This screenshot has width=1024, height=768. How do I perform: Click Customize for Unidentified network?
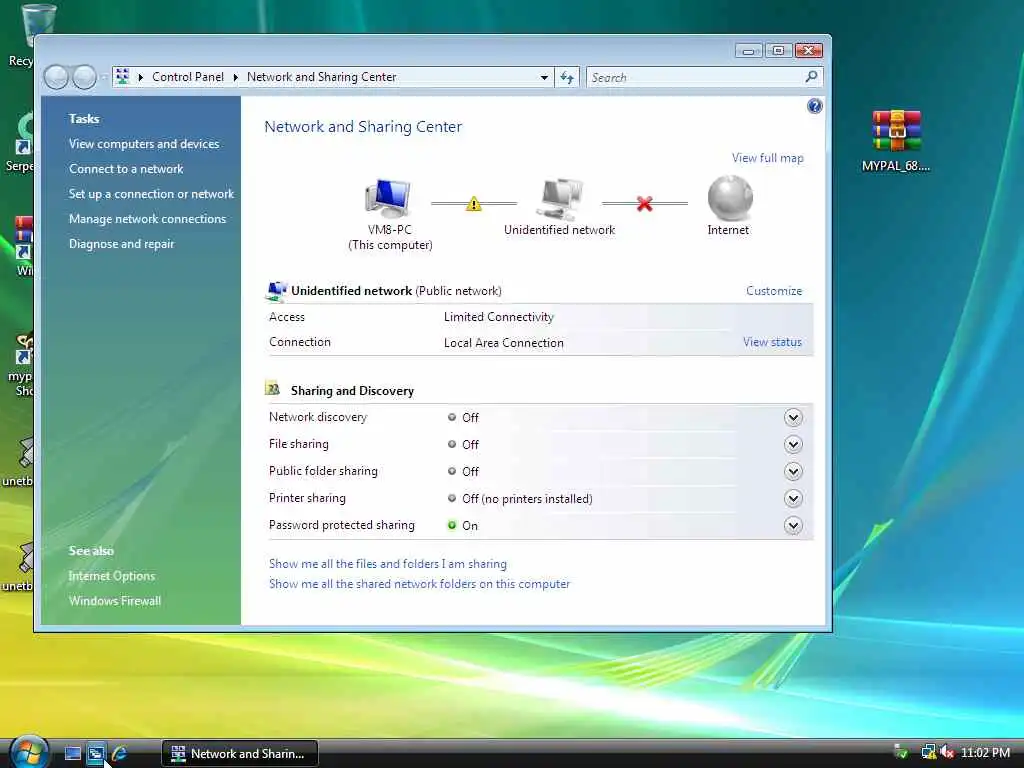coord(774,291)
